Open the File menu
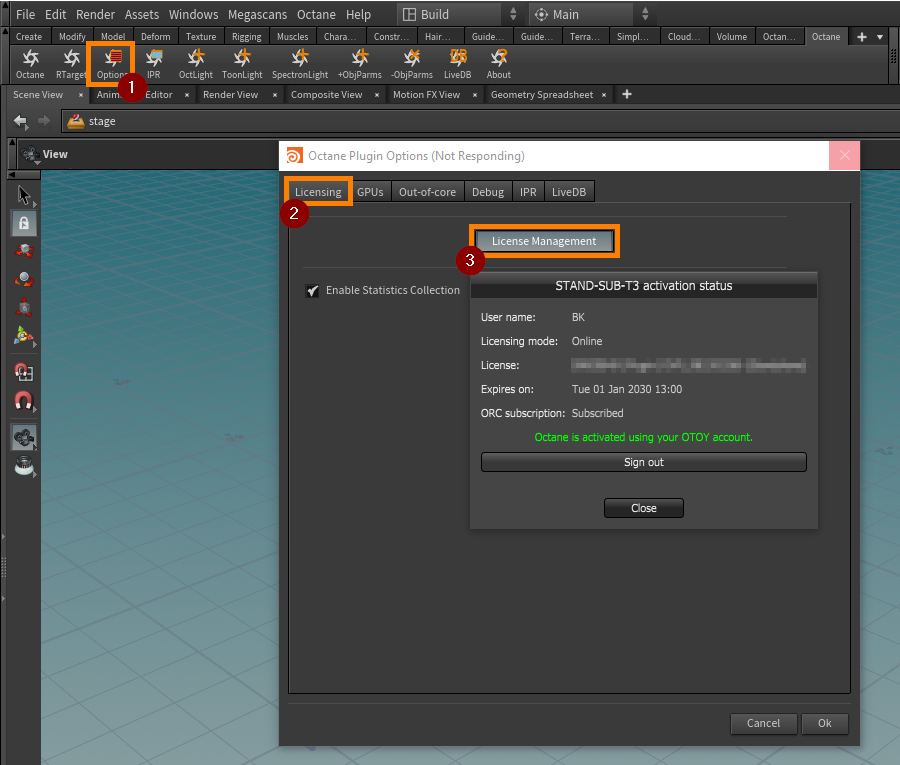 click(25, 14)
